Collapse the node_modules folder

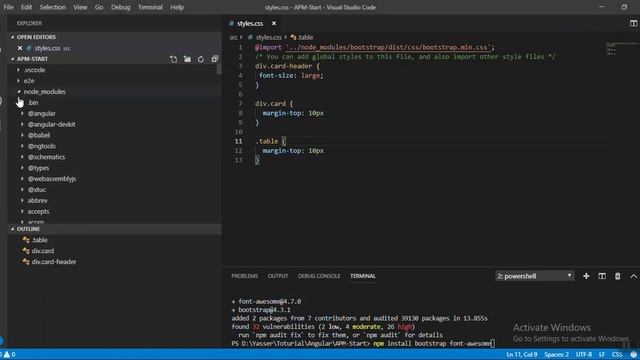[x=44, y=92]
